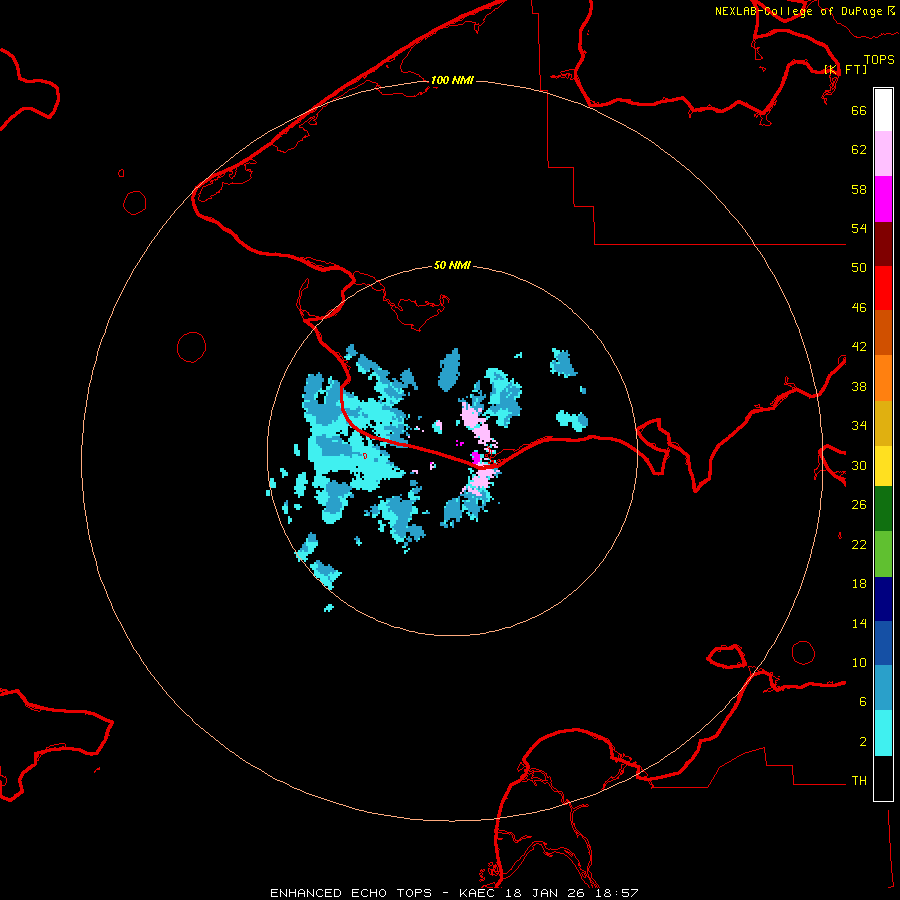
Task: Click the "100 NMI" range ring label
Action: click(452, 80)
